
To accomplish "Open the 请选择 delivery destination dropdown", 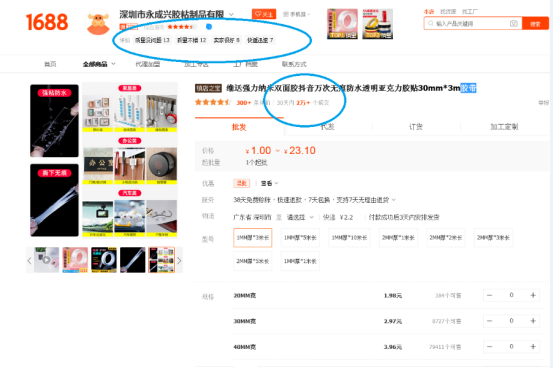I will [300, 217].
